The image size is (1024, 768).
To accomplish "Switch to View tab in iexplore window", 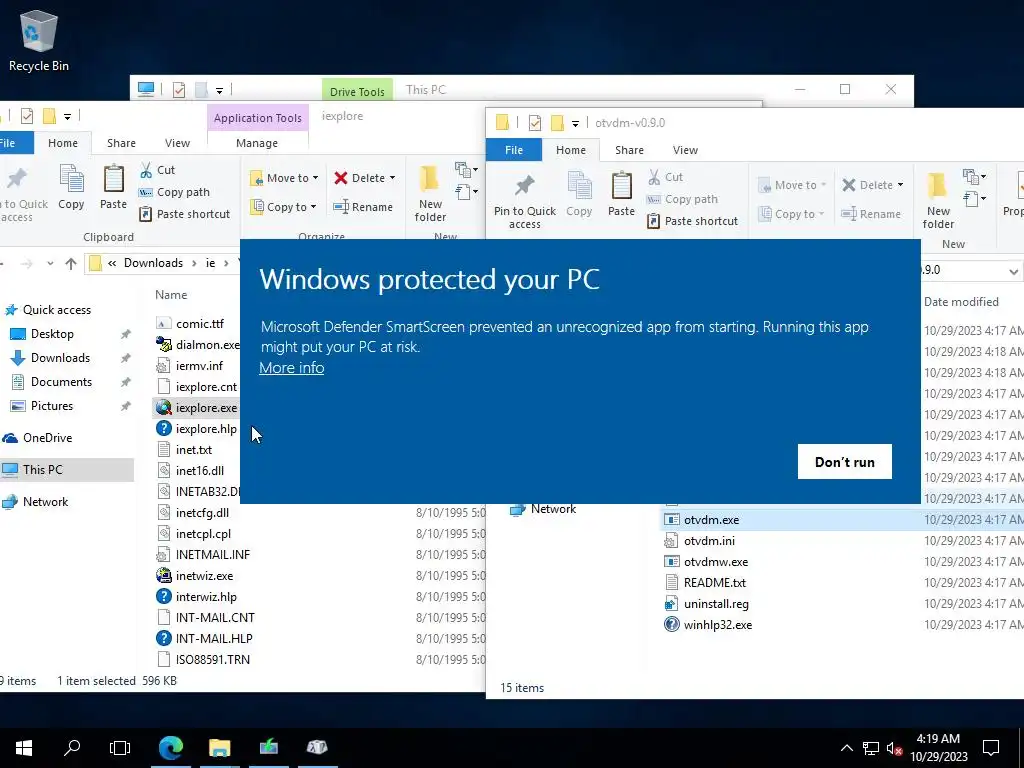I will pos(177,143).
